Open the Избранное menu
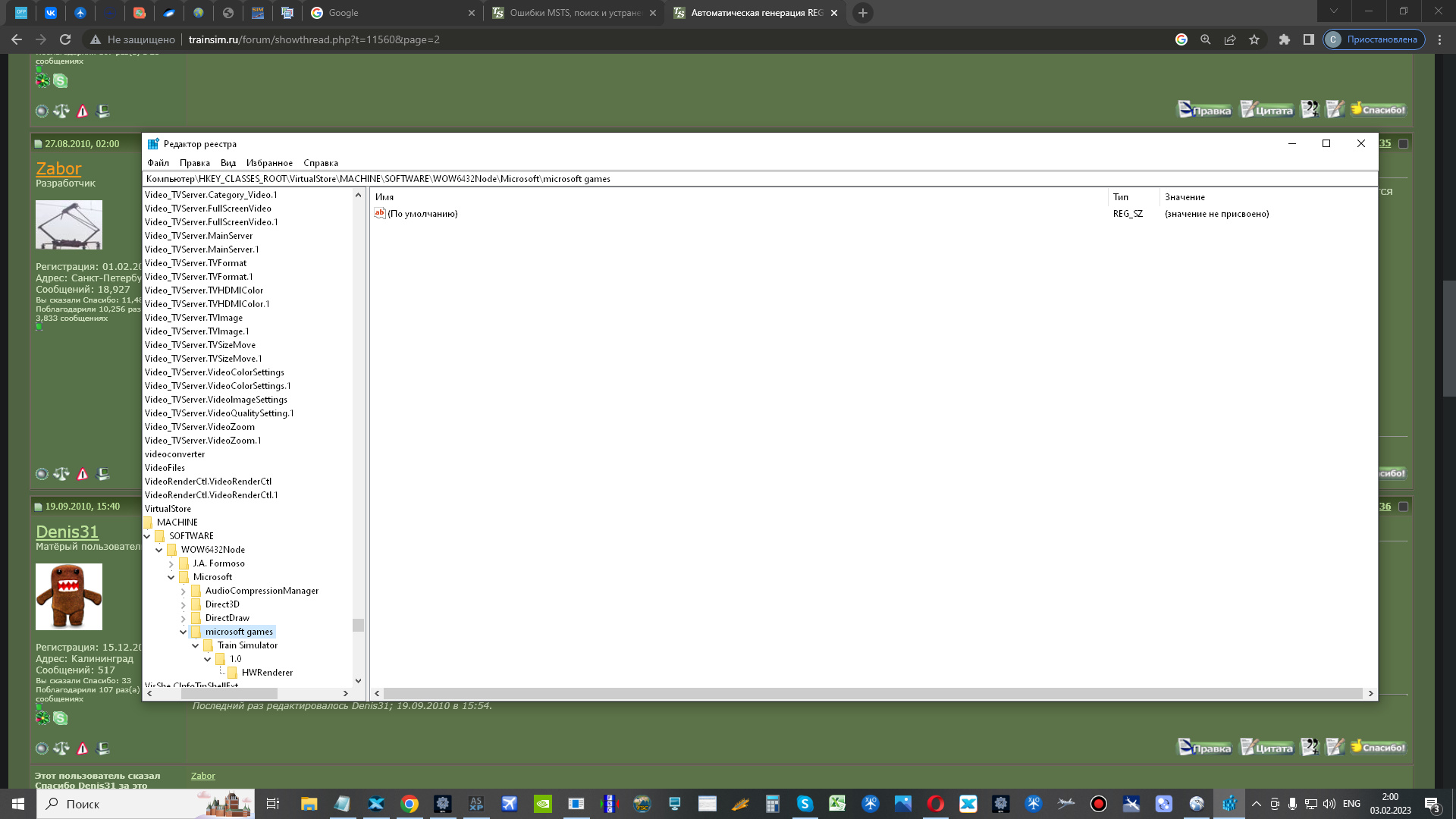The image size is (1456, 819). [x=269, y=163]
